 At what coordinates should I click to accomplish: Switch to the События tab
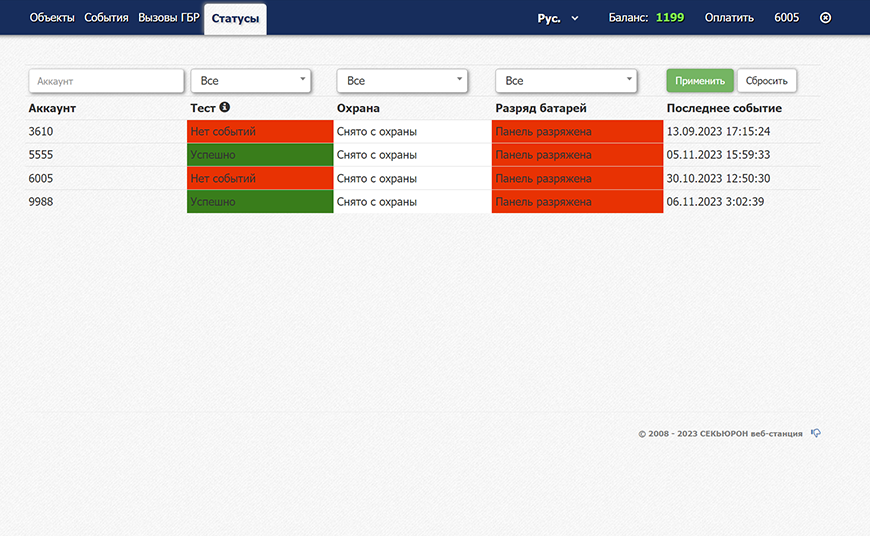(x=106, y=18)
